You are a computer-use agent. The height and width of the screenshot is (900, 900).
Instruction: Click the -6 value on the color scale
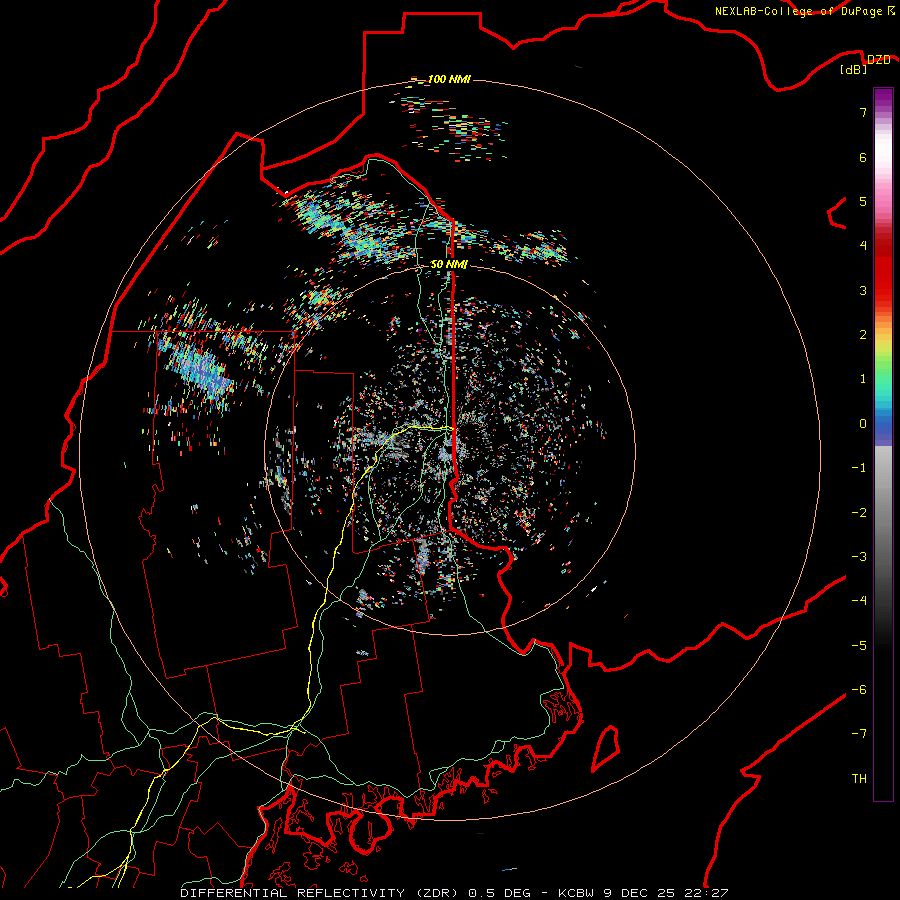tap(859, 690)
